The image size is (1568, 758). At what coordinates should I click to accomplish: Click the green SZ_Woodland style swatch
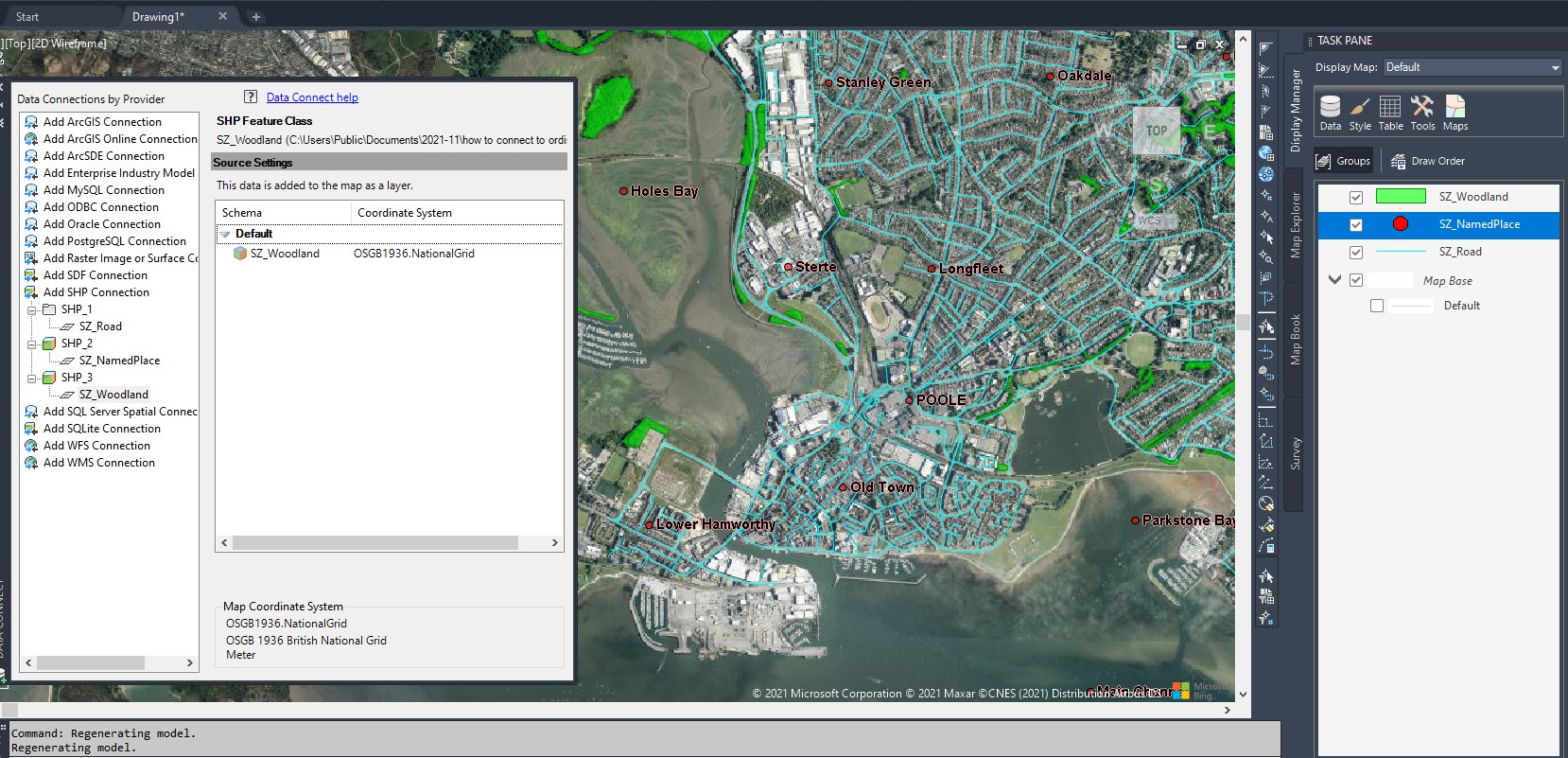(1401, 197)
